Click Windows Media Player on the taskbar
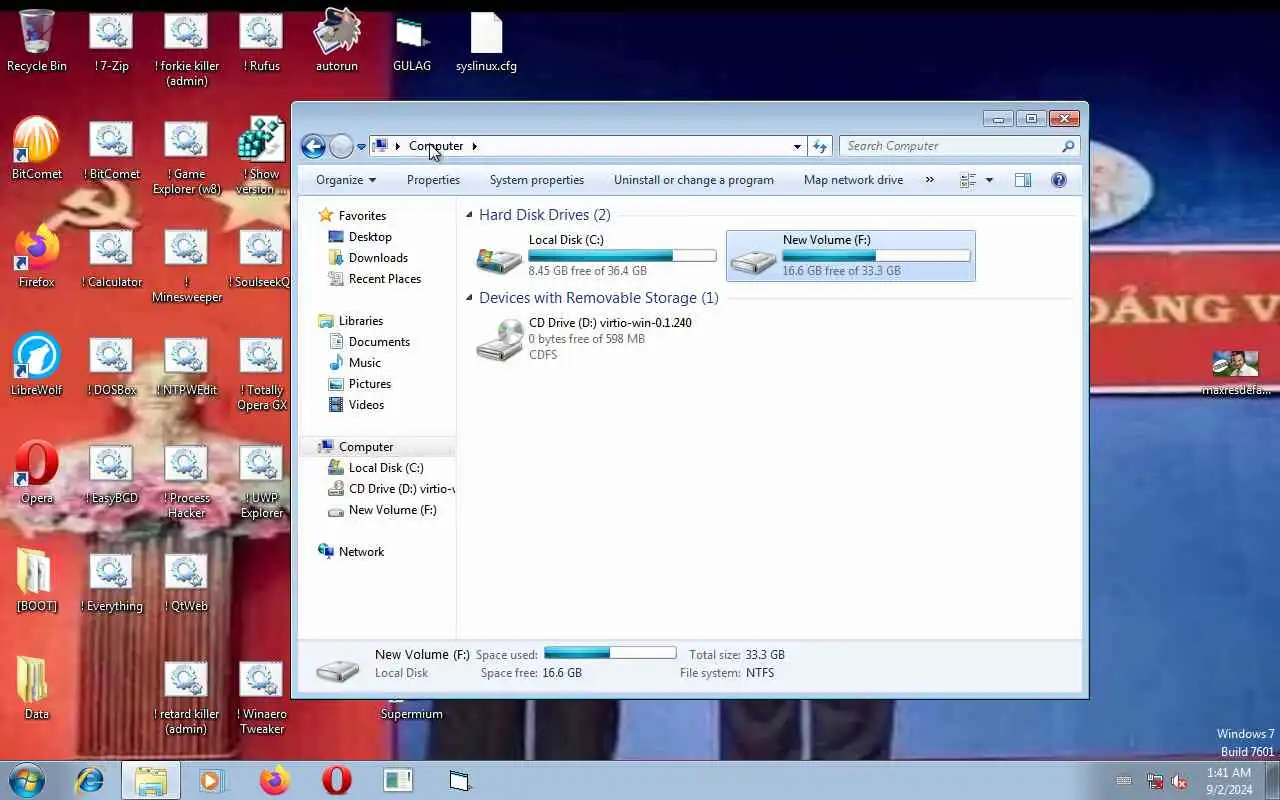Viewport: 1280px width, 800px height. [x=212, y=780]
